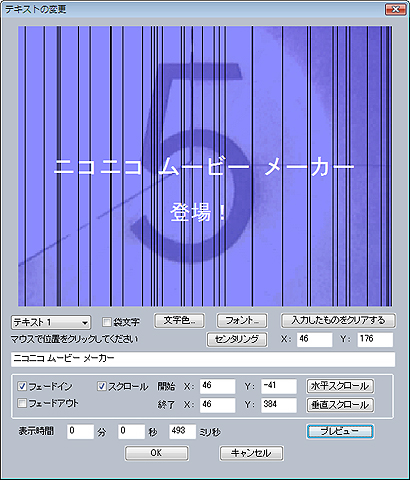Confirm with the OK button
Screen dimensions: 410x480
pos(156,453)
